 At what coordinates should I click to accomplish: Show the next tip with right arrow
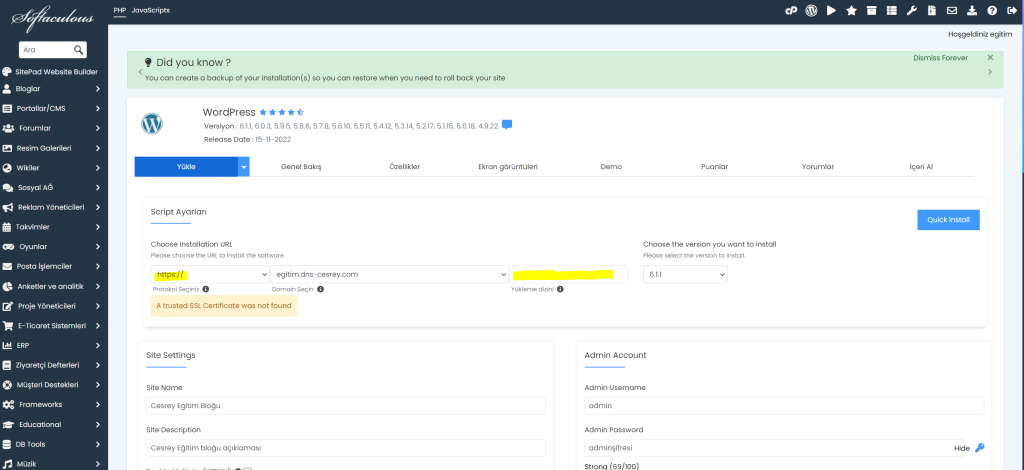pos(990,72)
